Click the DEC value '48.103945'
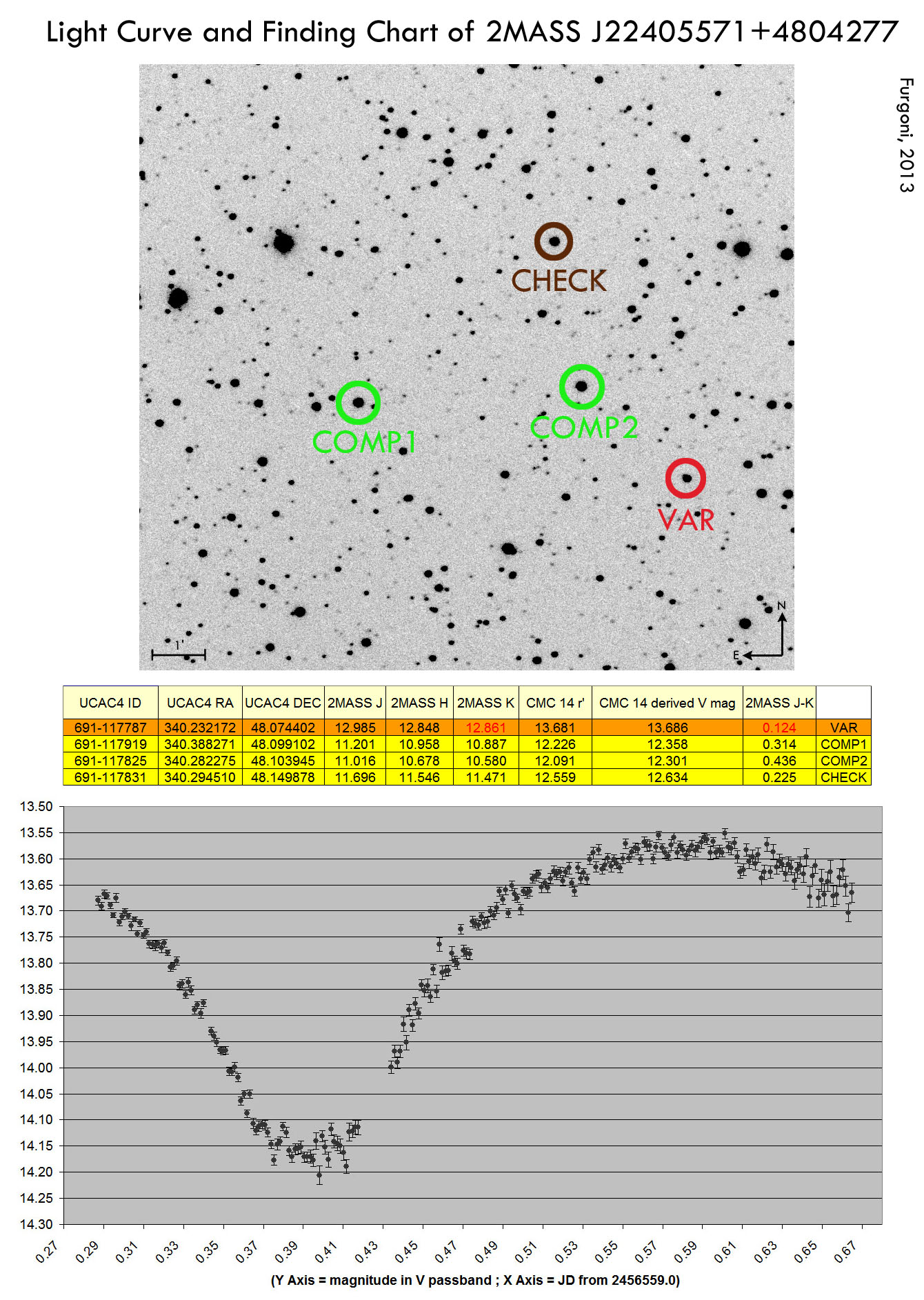This screenshot has width=924, height=1300. pos(283,761)
